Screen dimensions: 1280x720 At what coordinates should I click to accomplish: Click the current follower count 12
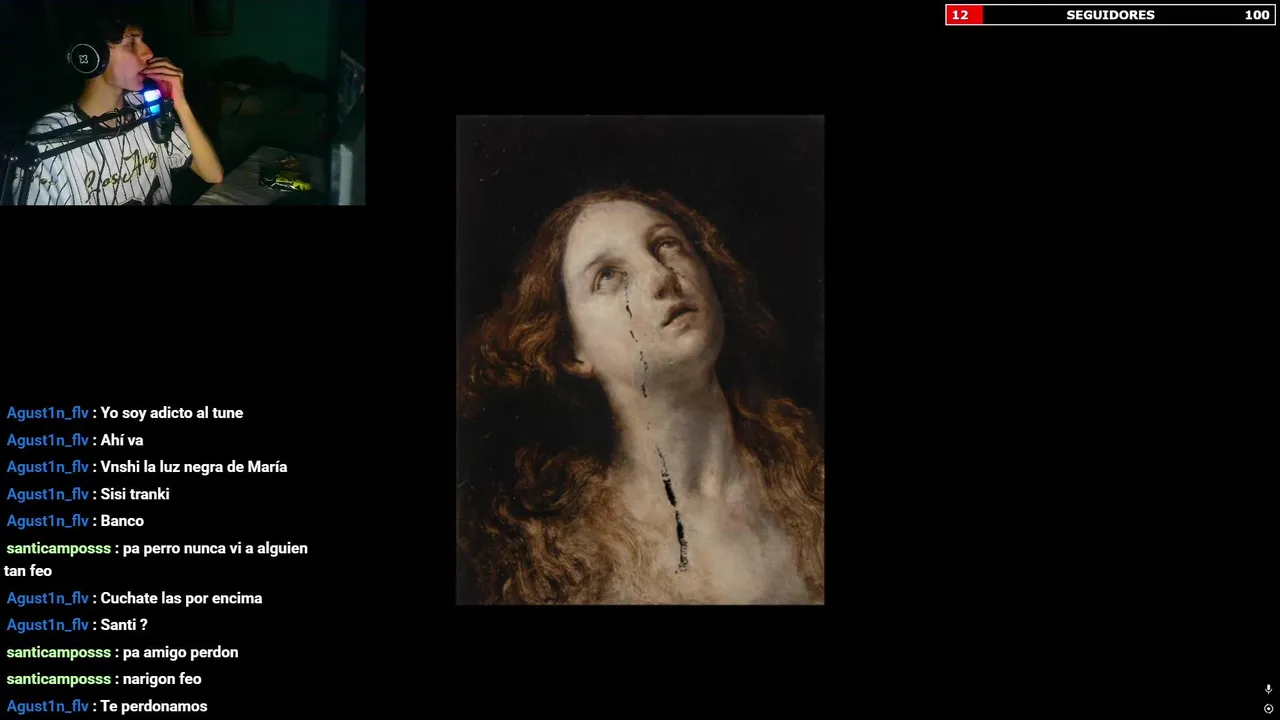pos(960,15)
